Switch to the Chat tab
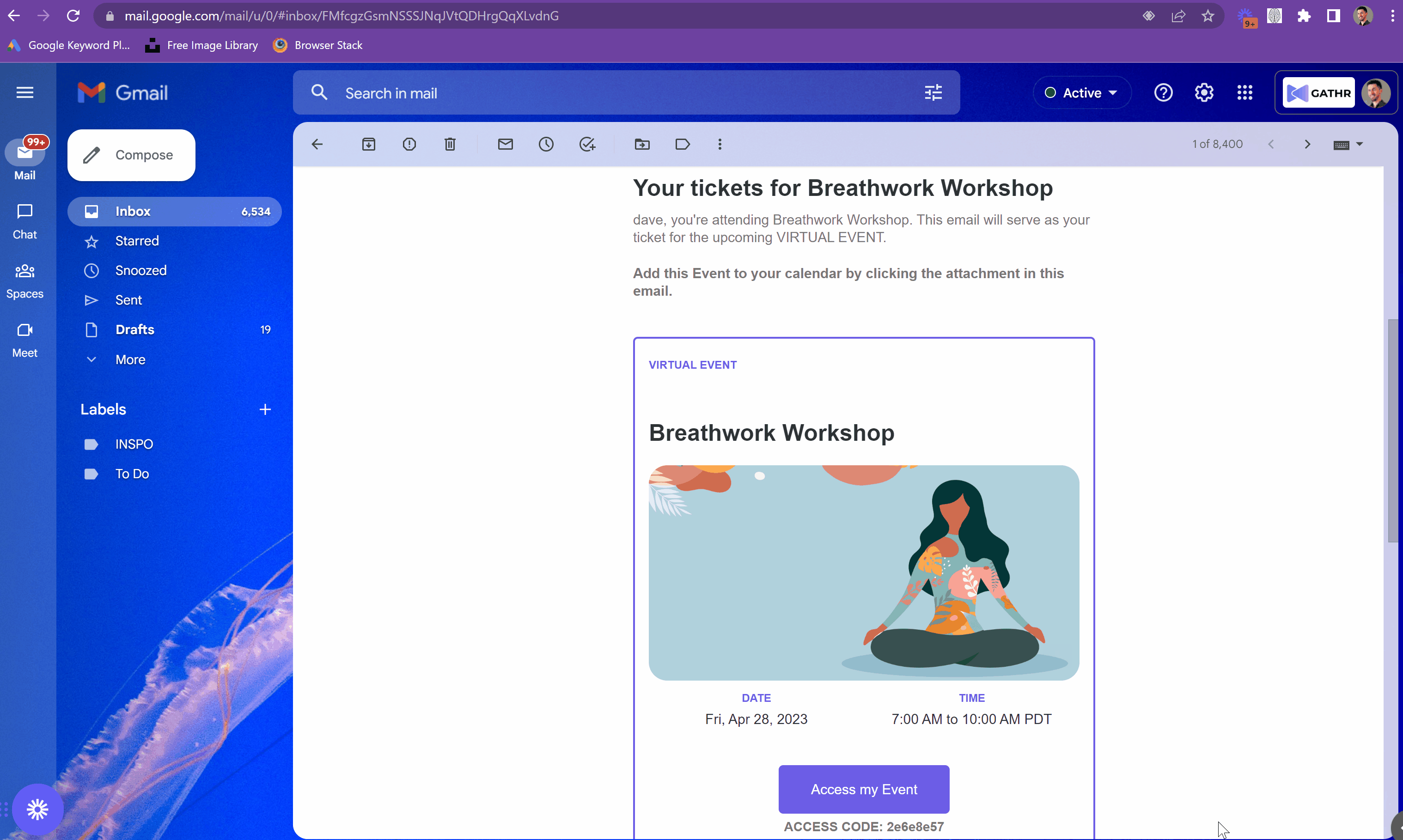The image size is (1403, 840). (25, 222)
